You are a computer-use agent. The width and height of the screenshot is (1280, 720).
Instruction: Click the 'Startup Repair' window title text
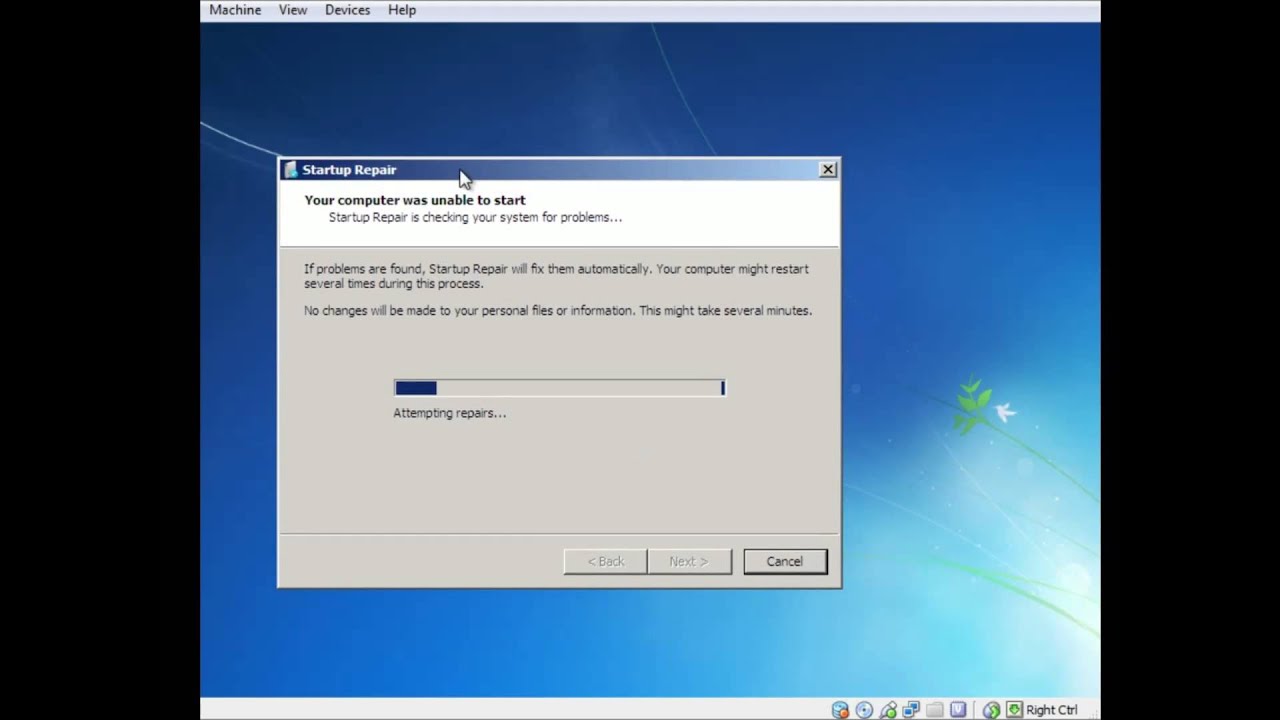pyautogui.click(x=349, y=170)
